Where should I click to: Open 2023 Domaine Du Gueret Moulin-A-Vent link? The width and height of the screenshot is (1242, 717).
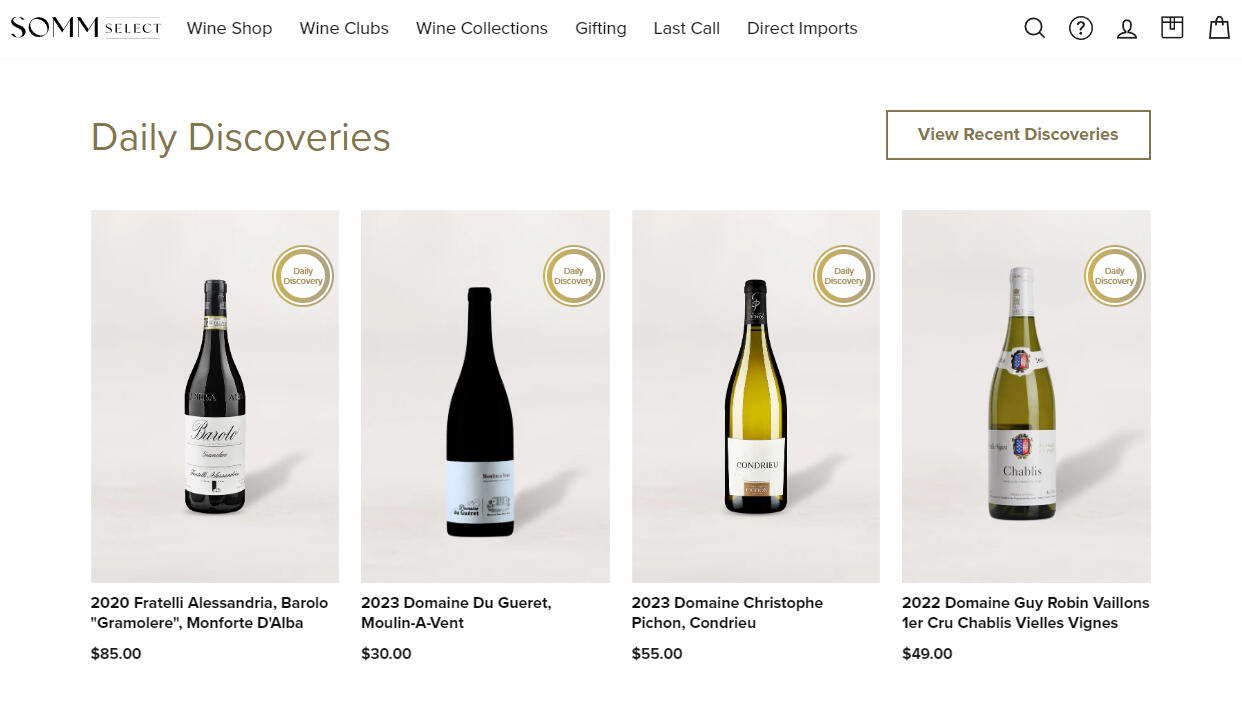tap(456, 613)
